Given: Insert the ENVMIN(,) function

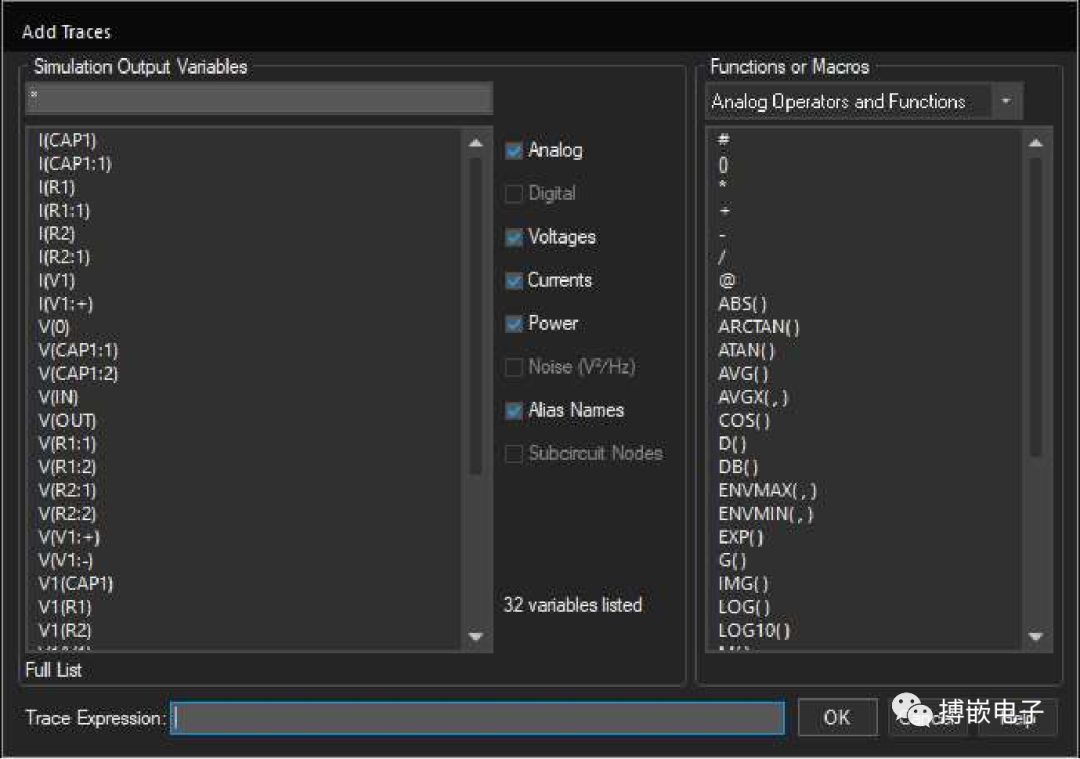Looking at the screenshot, I should [766, 515].
